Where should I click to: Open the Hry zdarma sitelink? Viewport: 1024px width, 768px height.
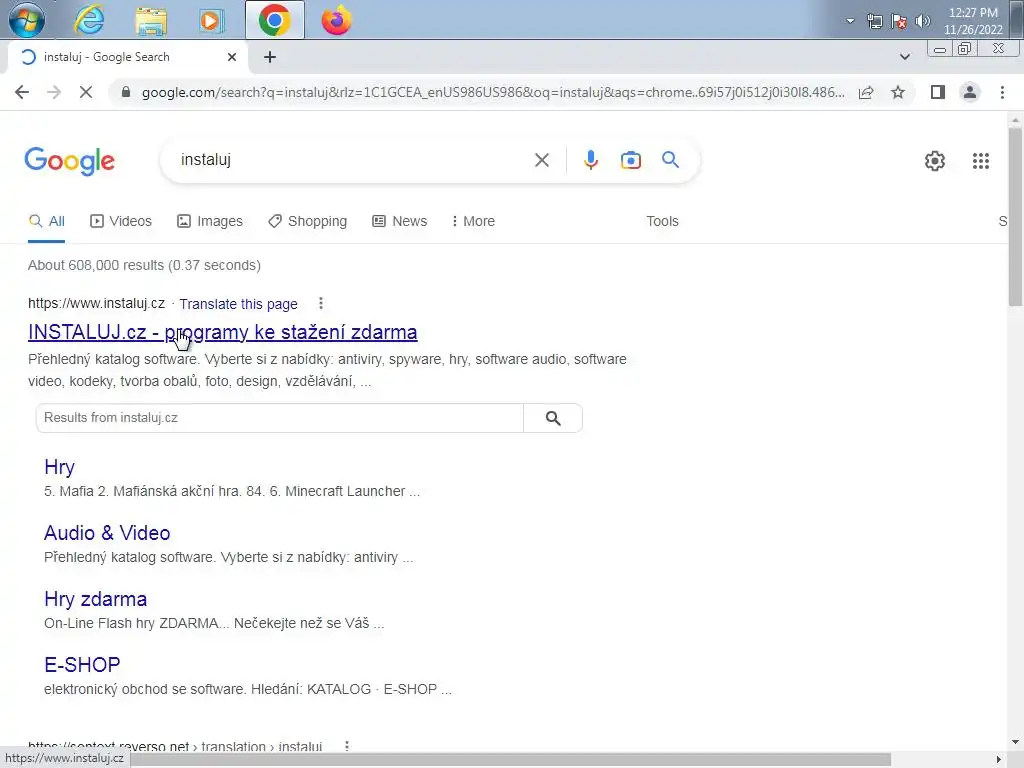point(95,599)
